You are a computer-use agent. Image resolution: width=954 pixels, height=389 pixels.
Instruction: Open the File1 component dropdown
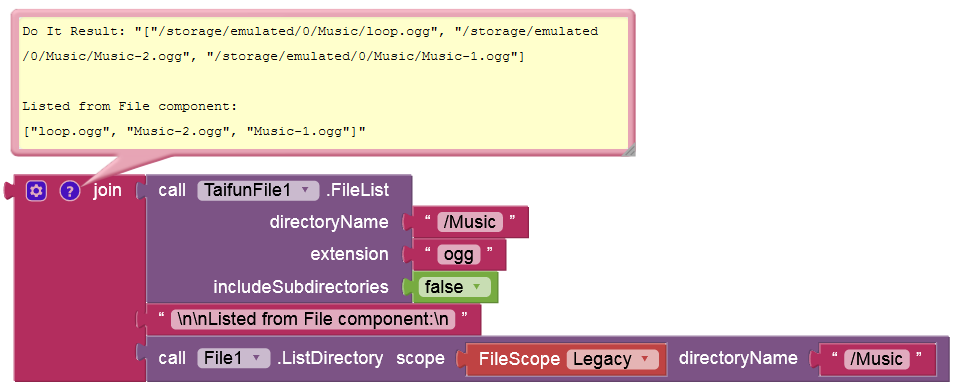coord(234,359)
